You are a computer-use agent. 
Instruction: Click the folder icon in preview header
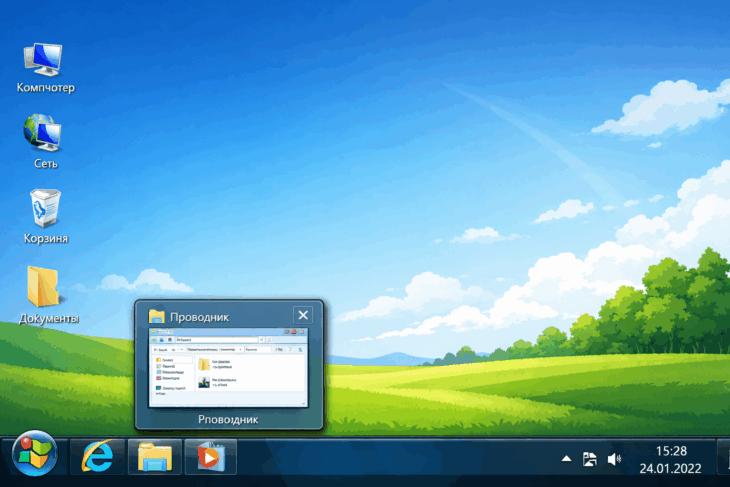coord(156,316)
